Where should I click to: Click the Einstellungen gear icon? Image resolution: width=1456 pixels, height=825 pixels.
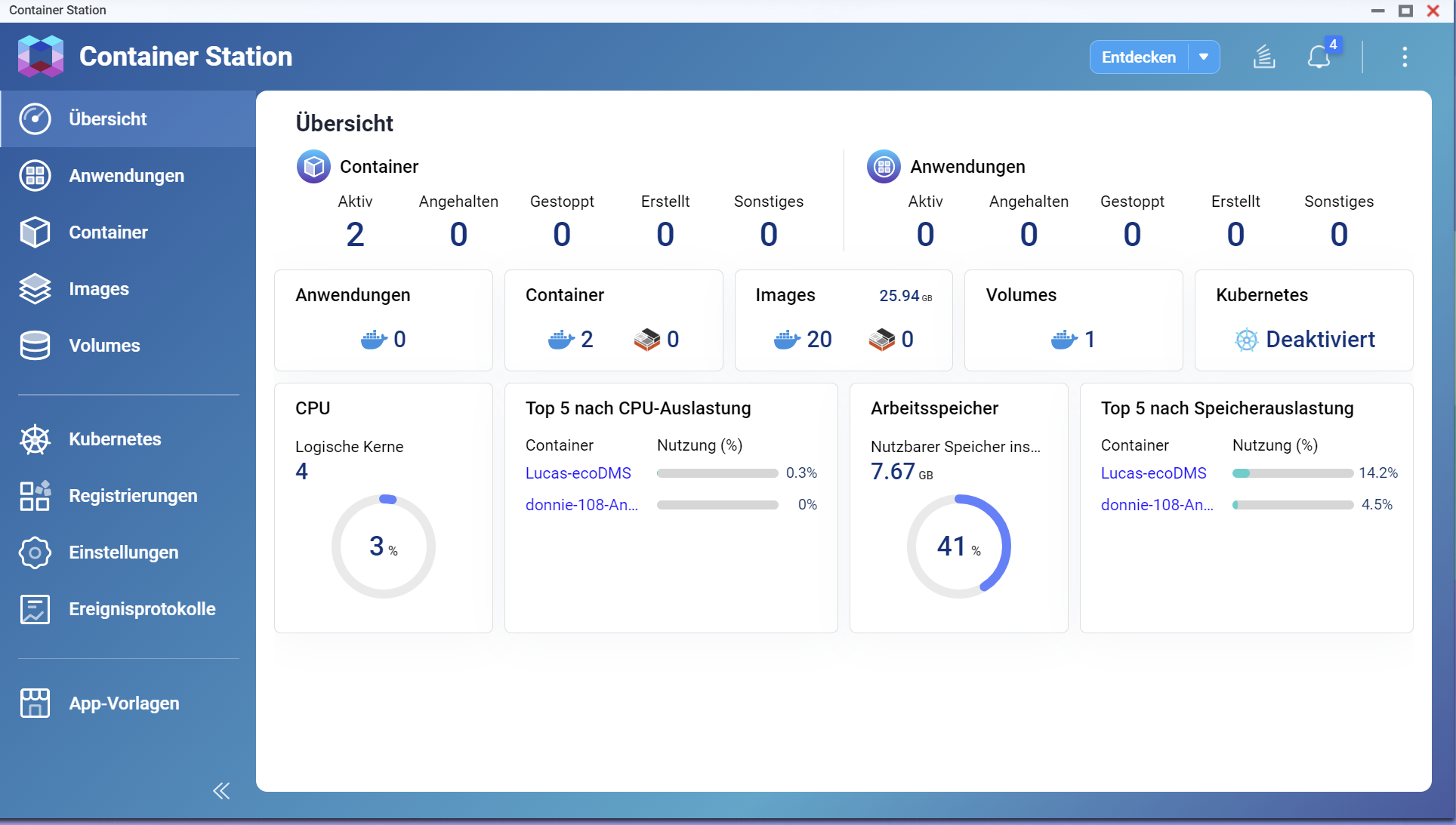pos(35,553)
